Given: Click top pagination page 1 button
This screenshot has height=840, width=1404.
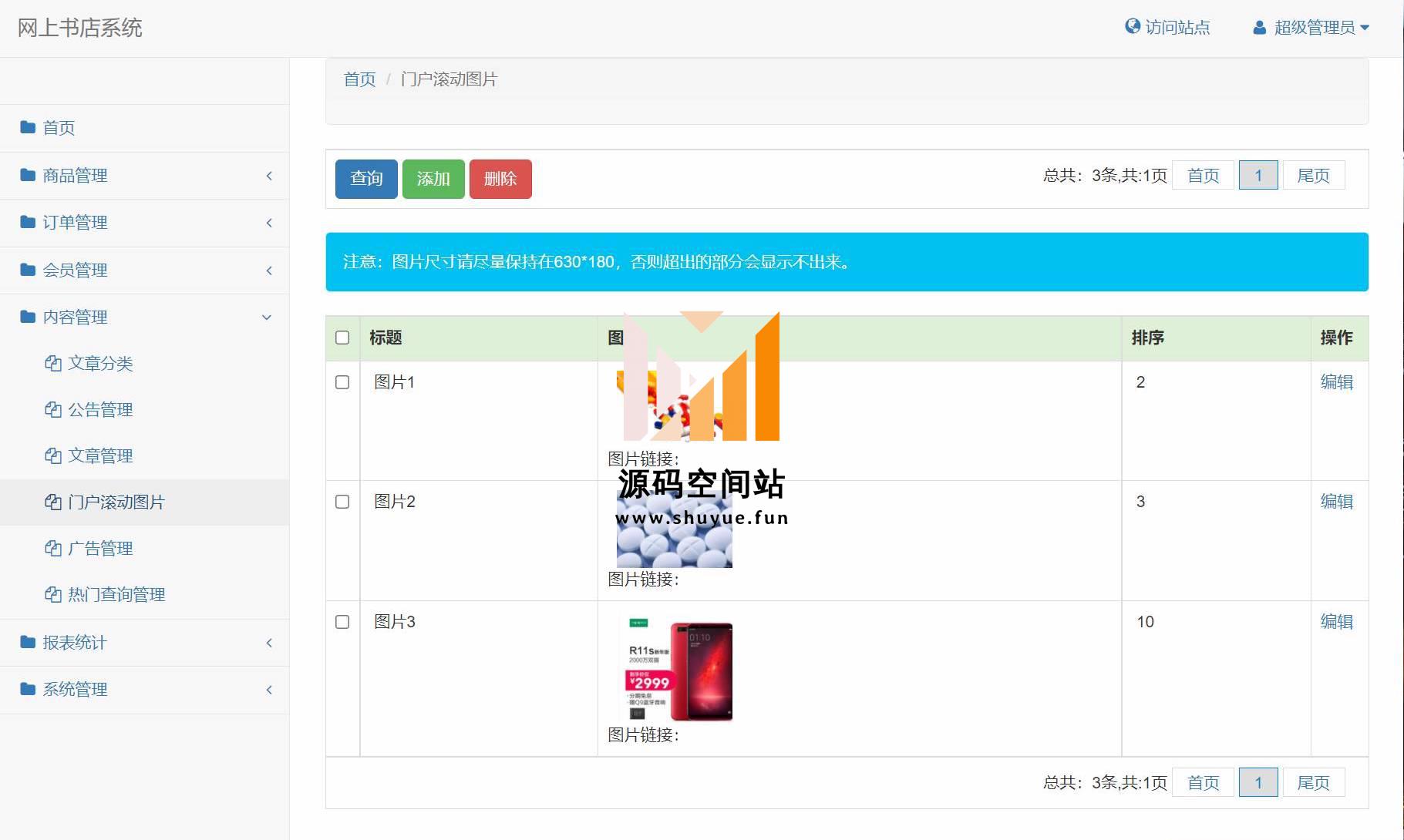Looking at the screenshot, I should point(1258,176).
